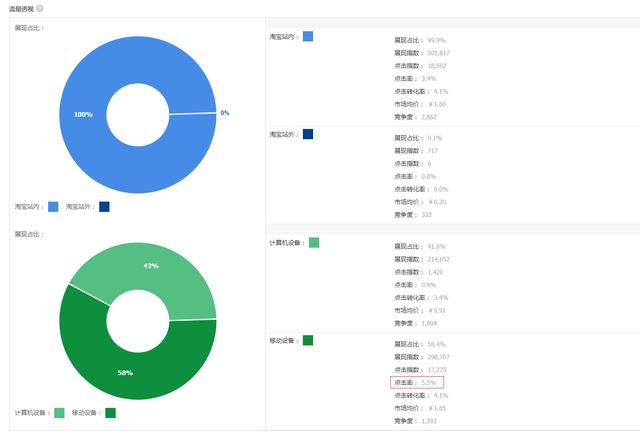
Task: Click 展现占比 row in 计算机设备 section
Action: 420,246
